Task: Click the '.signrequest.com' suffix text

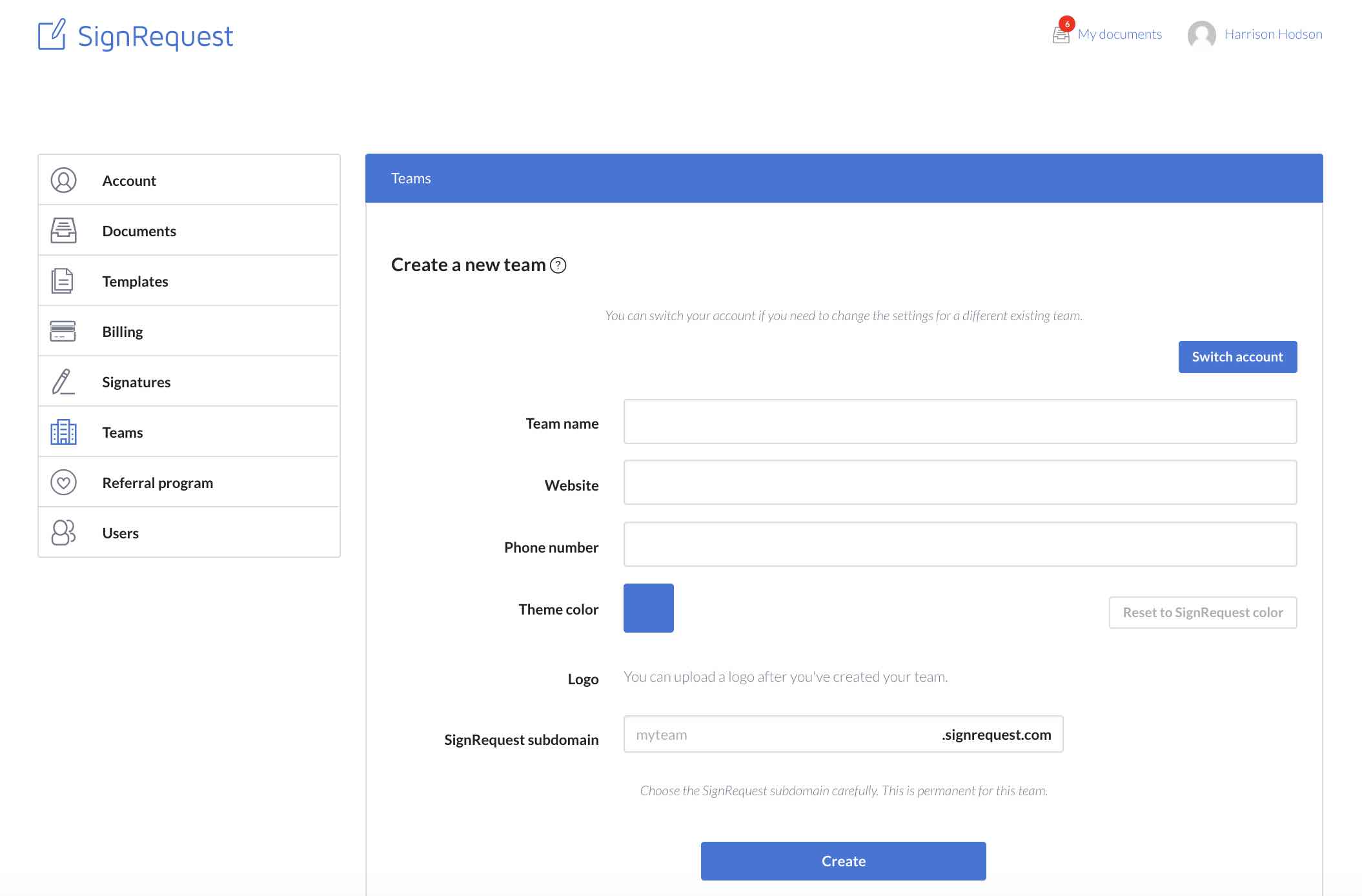Action: 996,735
